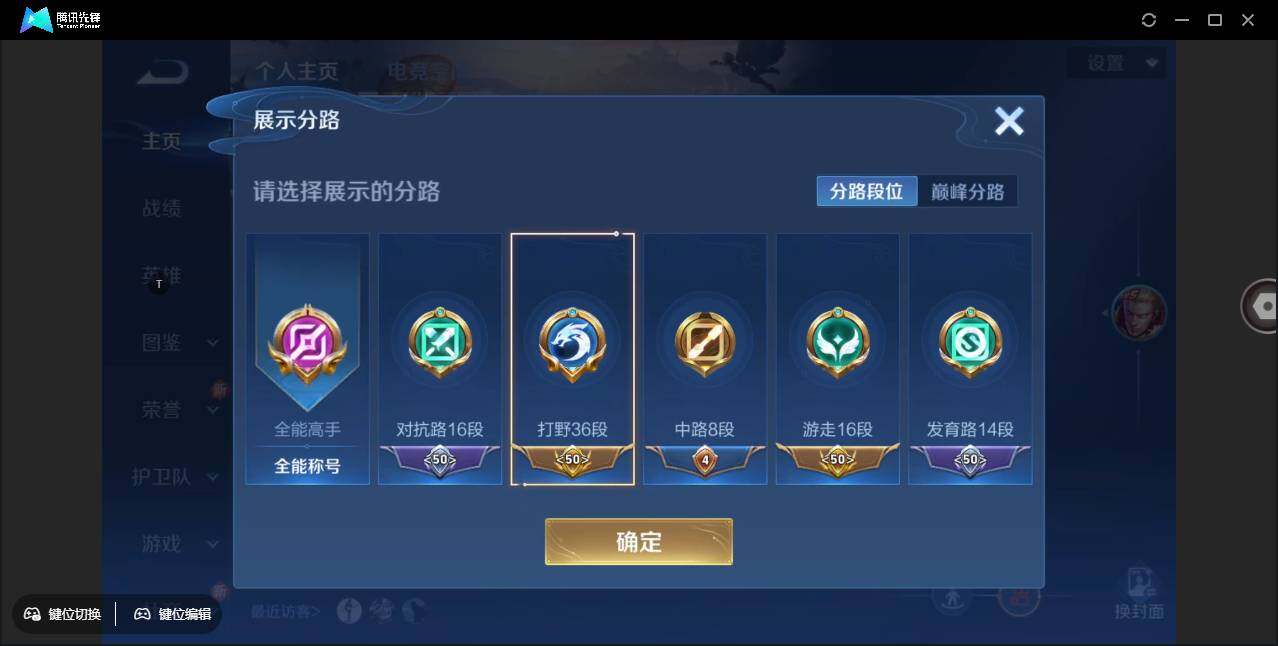Click the 键位切换 button
This screenshot has height=646, width=1278.
[x=64, y=613]
